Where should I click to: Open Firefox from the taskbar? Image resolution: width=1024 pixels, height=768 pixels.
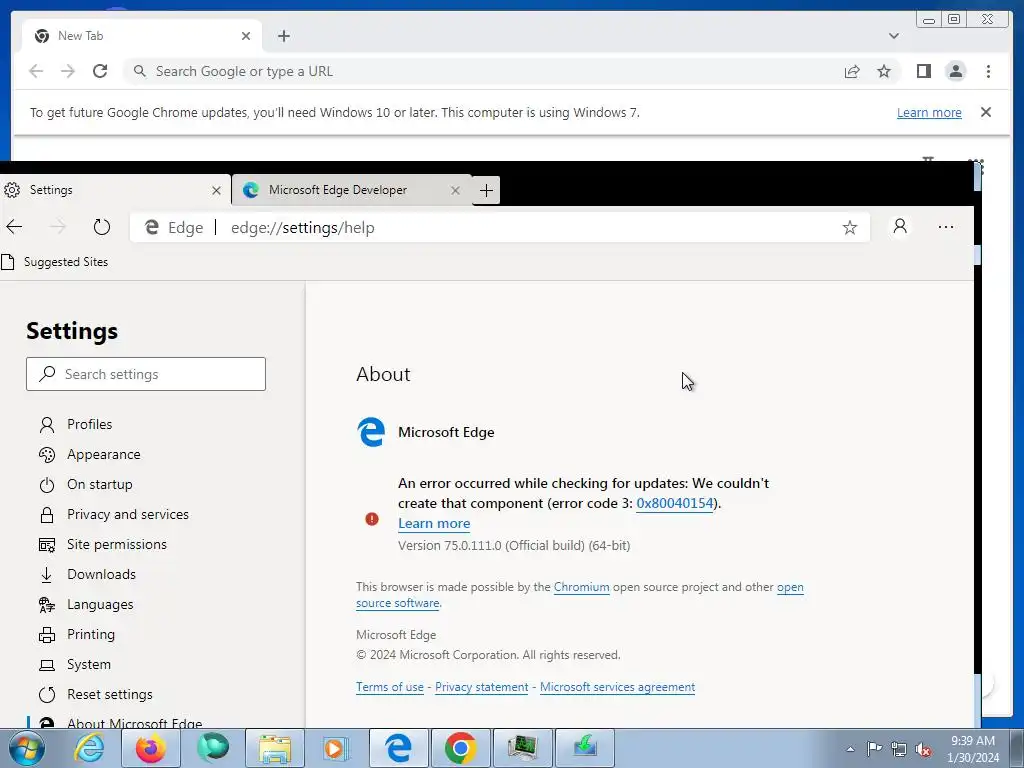(x=150, y=748)
